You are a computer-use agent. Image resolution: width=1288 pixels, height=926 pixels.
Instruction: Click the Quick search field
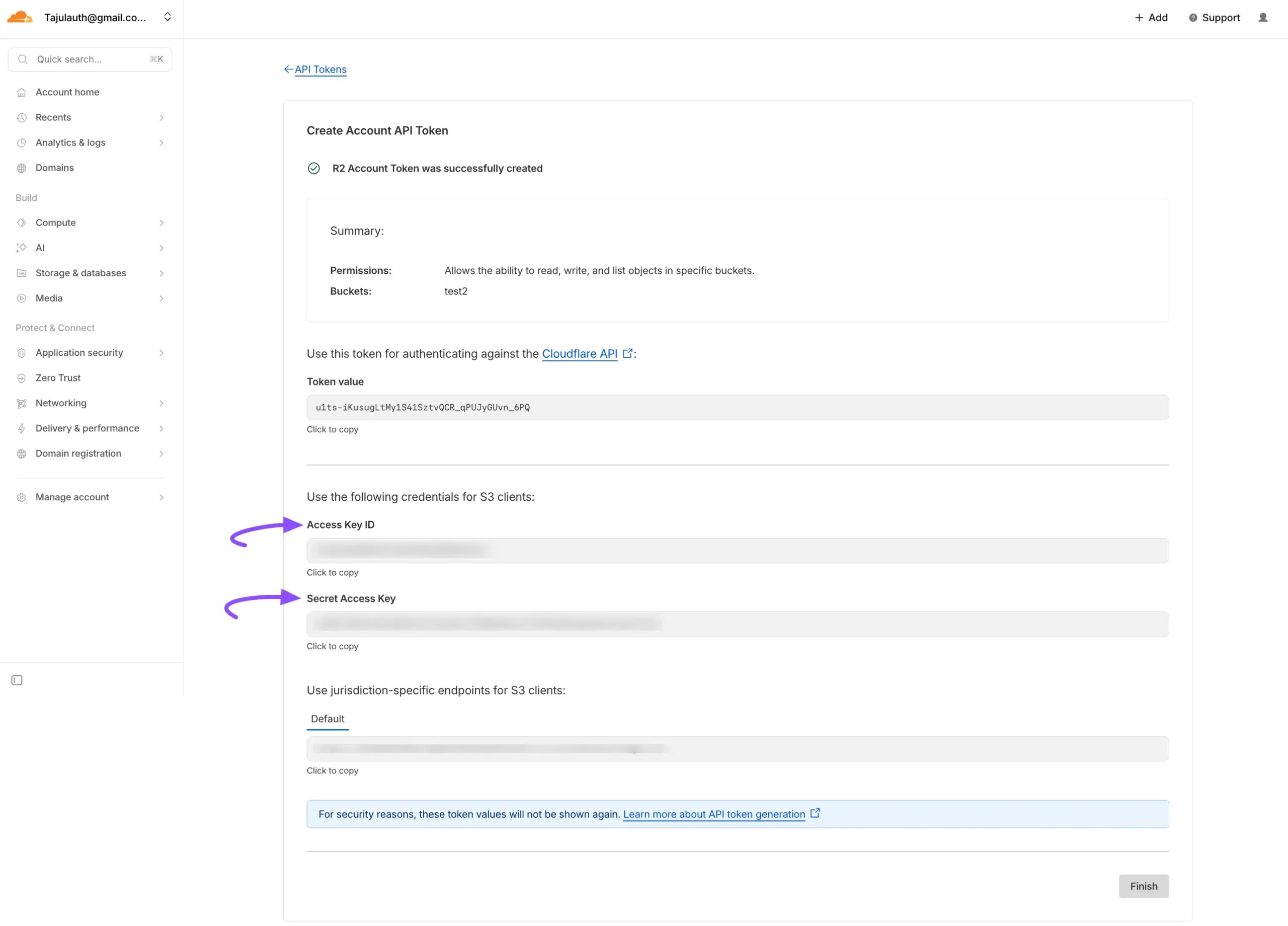click(x=90, y=59)
